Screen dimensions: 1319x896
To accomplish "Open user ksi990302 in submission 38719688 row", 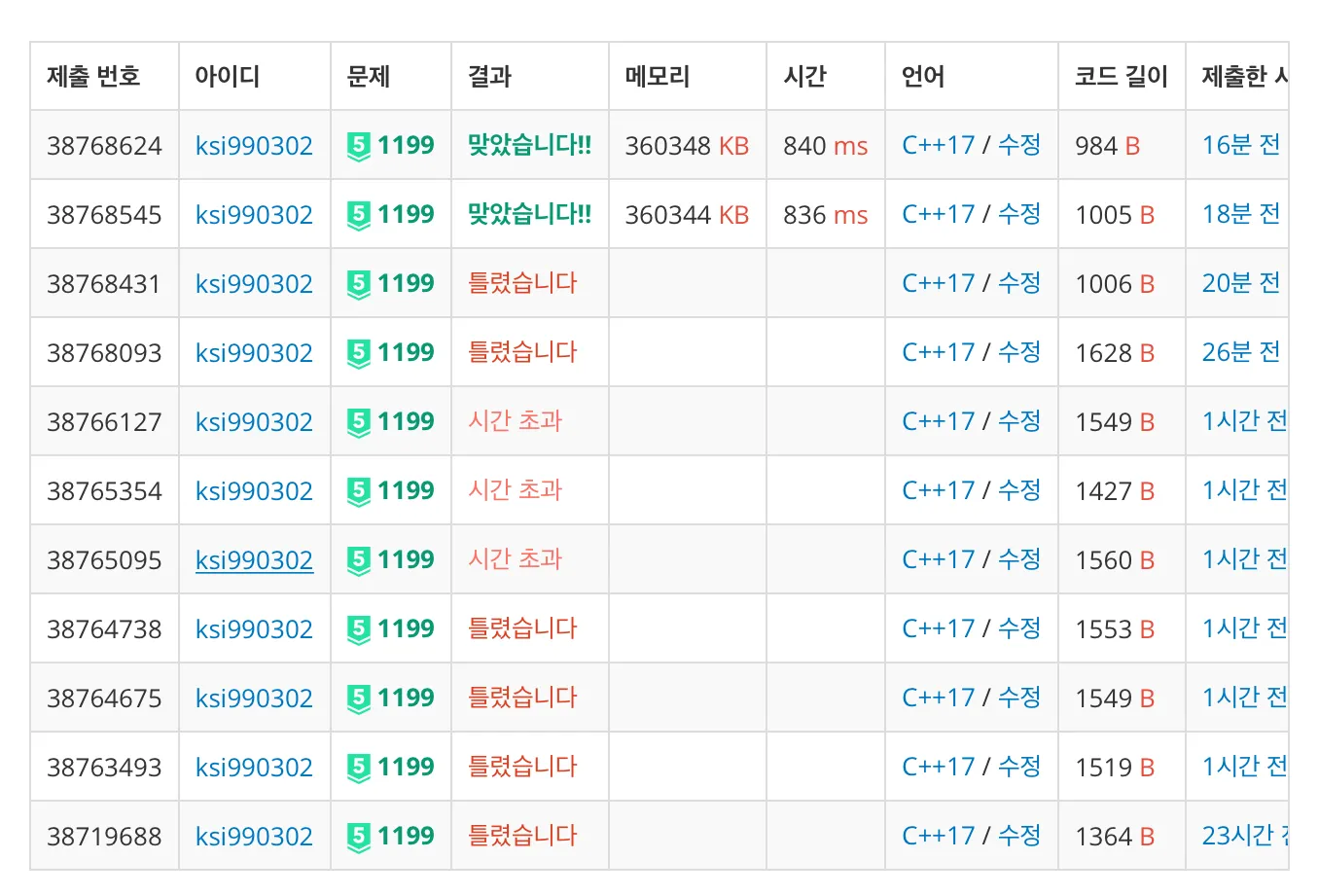I will (254, 837).
